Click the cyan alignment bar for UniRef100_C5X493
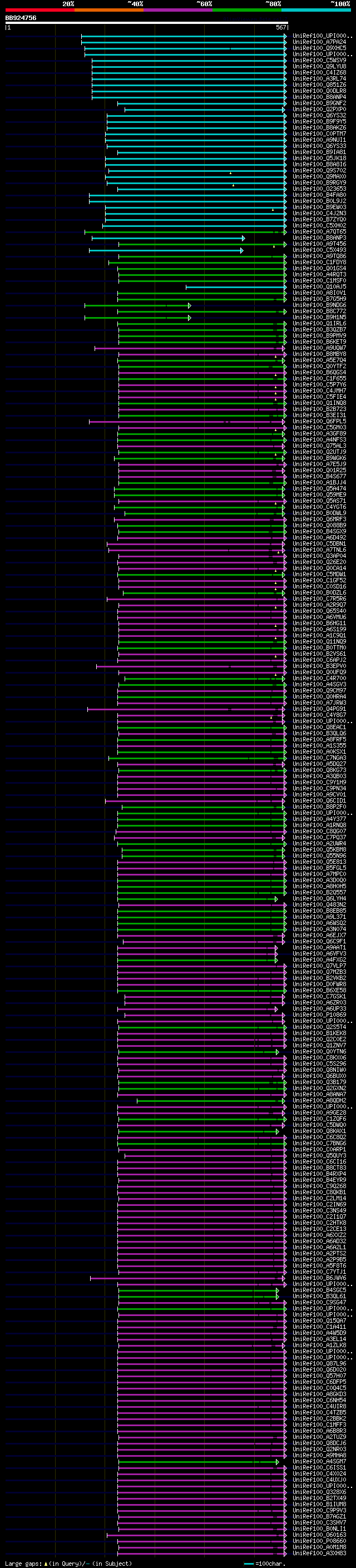The image size is (356, 1568). pyautogui.click(x=166, y=250)
